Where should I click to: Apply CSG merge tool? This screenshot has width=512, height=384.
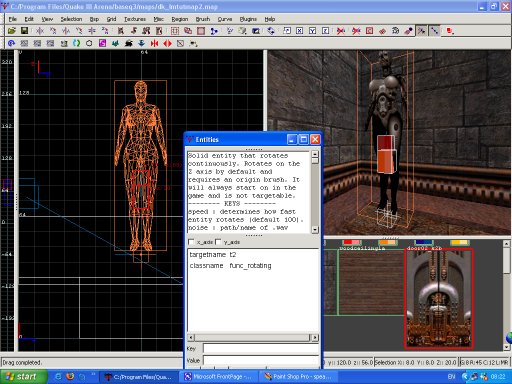188,31
